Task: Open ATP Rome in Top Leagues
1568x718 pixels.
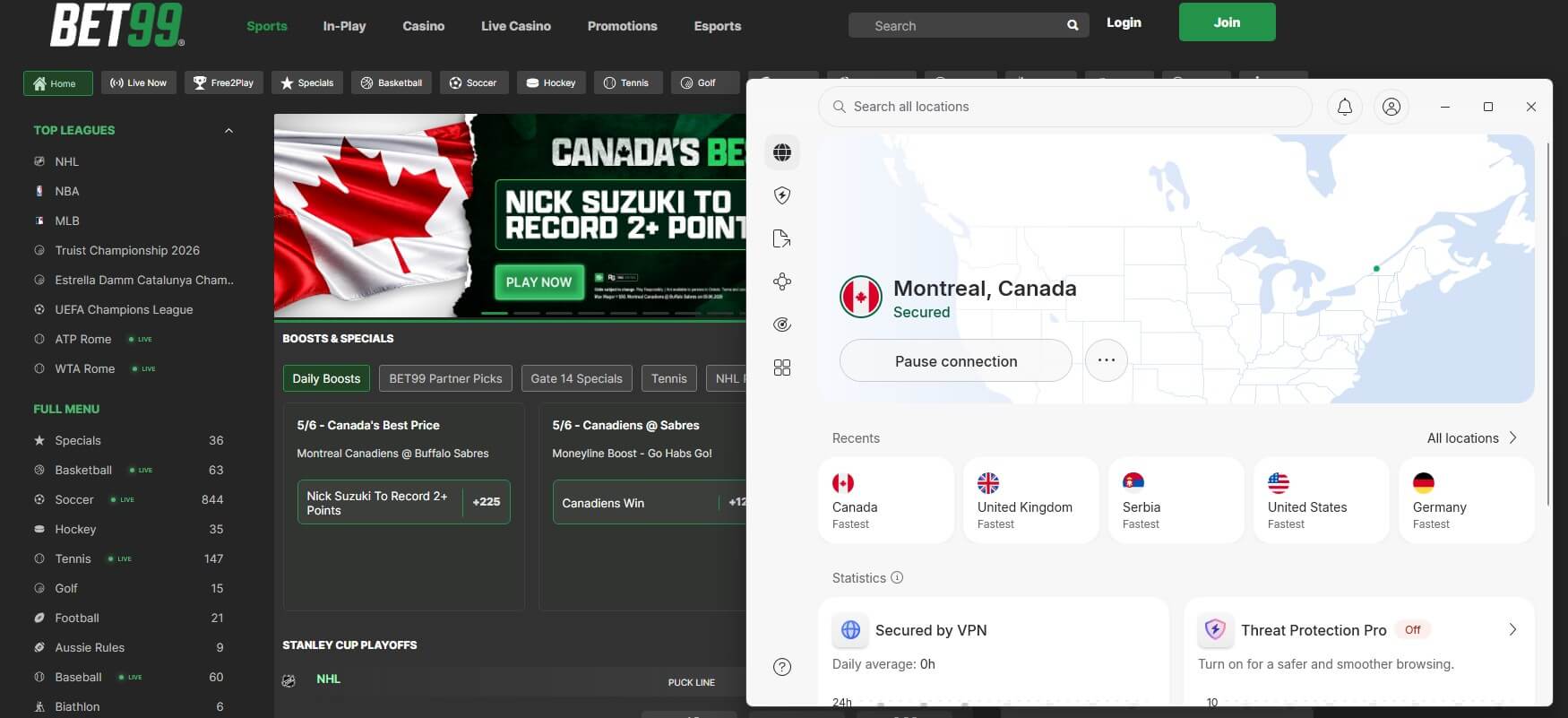Action: pos(82,339)
